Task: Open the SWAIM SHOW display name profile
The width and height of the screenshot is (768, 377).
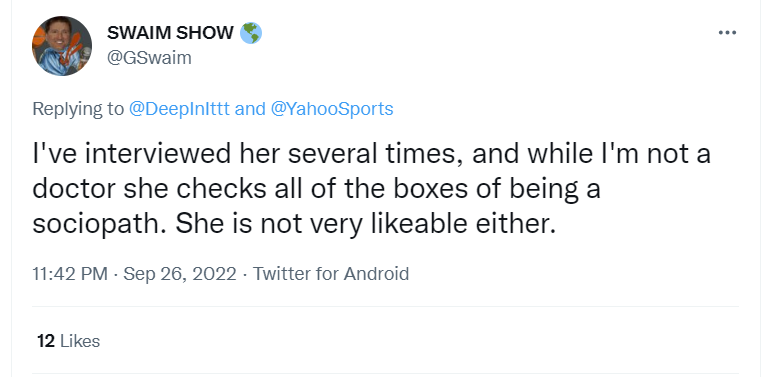Action: 170,33
